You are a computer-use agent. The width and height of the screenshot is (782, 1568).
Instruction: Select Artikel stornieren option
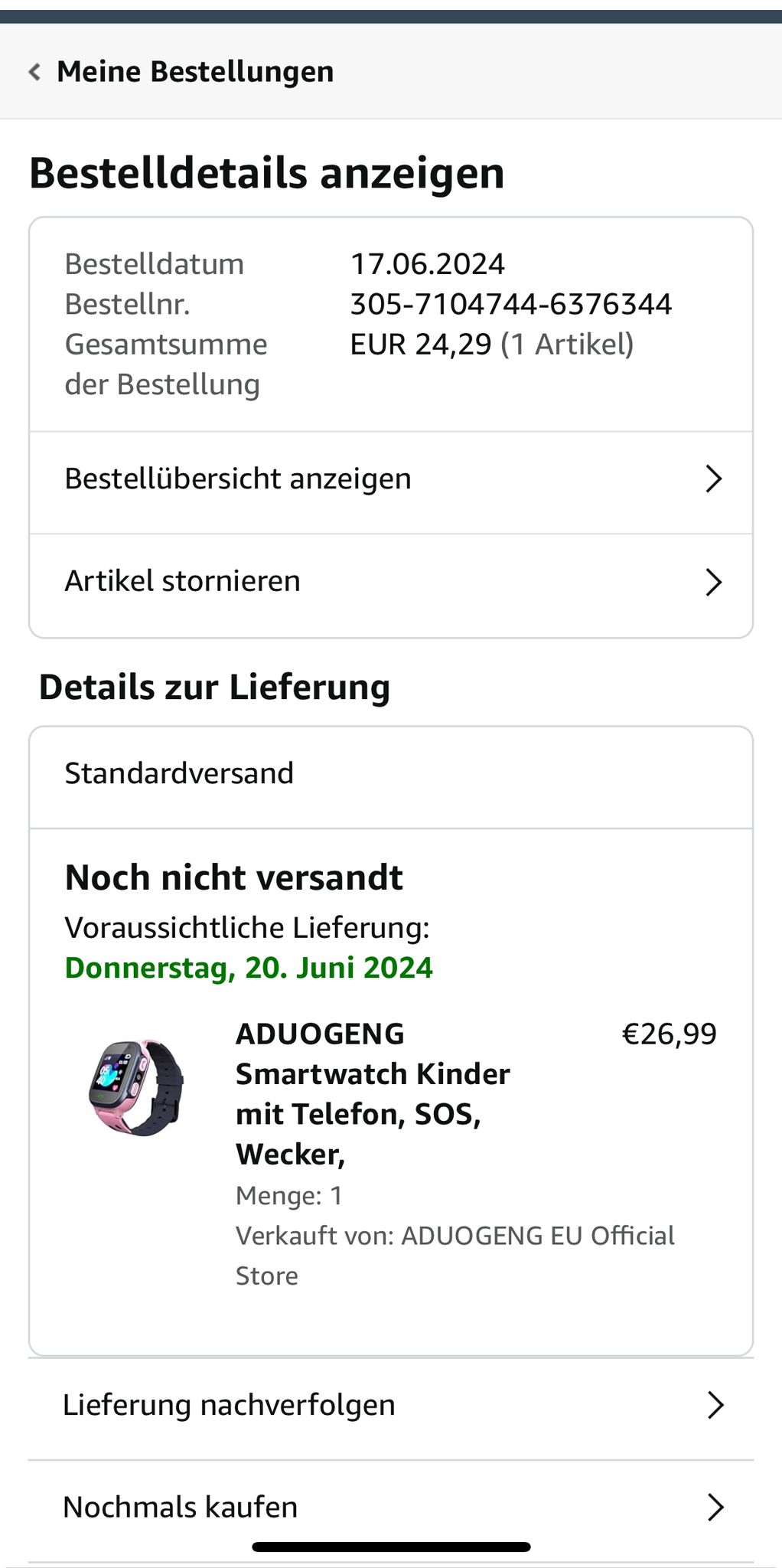(183, 582)
